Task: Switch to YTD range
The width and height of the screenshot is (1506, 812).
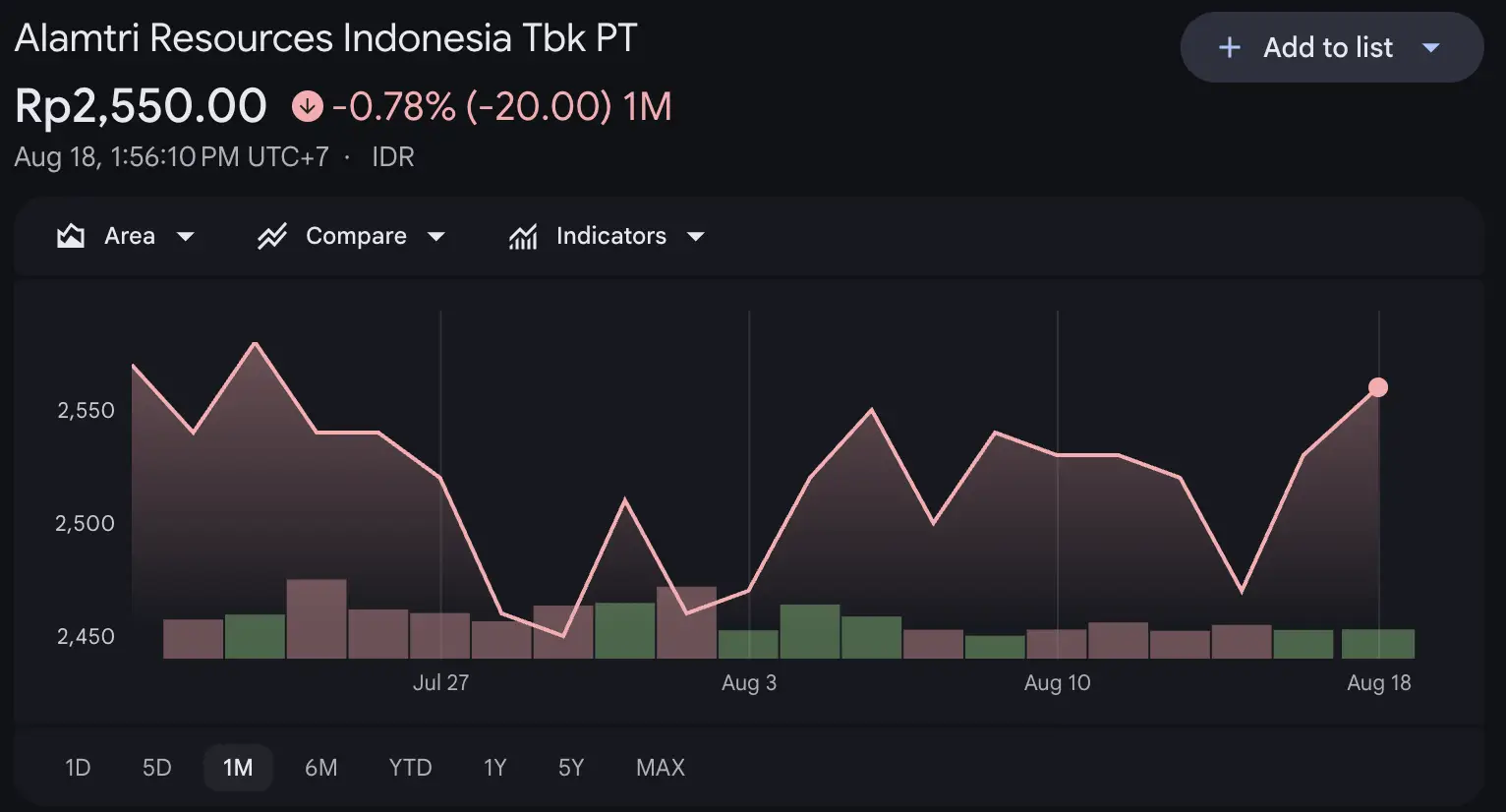Action: click(410, 768)
